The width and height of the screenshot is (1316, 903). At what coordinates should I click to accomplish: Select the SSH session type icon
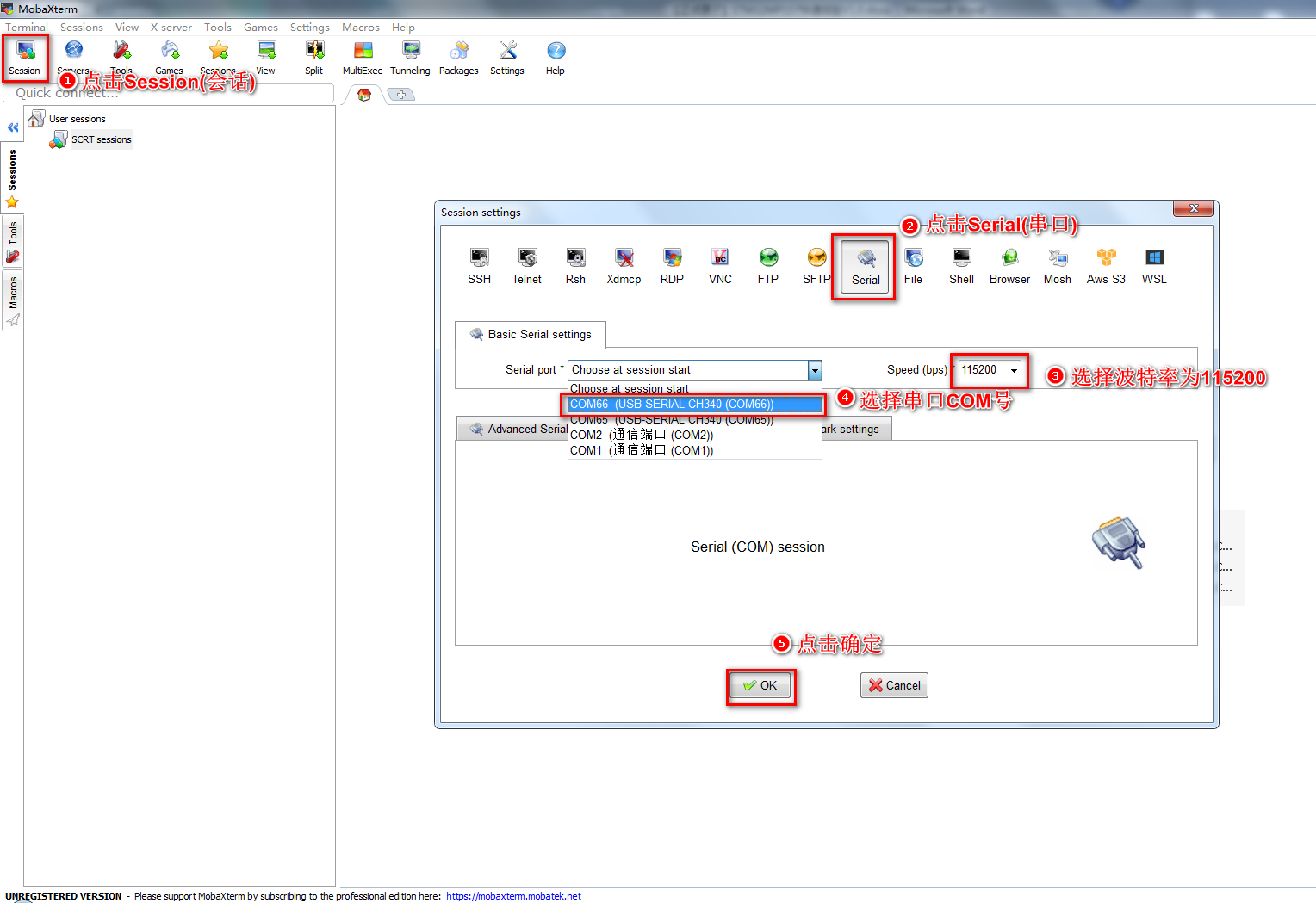click(x=479, y=266)
